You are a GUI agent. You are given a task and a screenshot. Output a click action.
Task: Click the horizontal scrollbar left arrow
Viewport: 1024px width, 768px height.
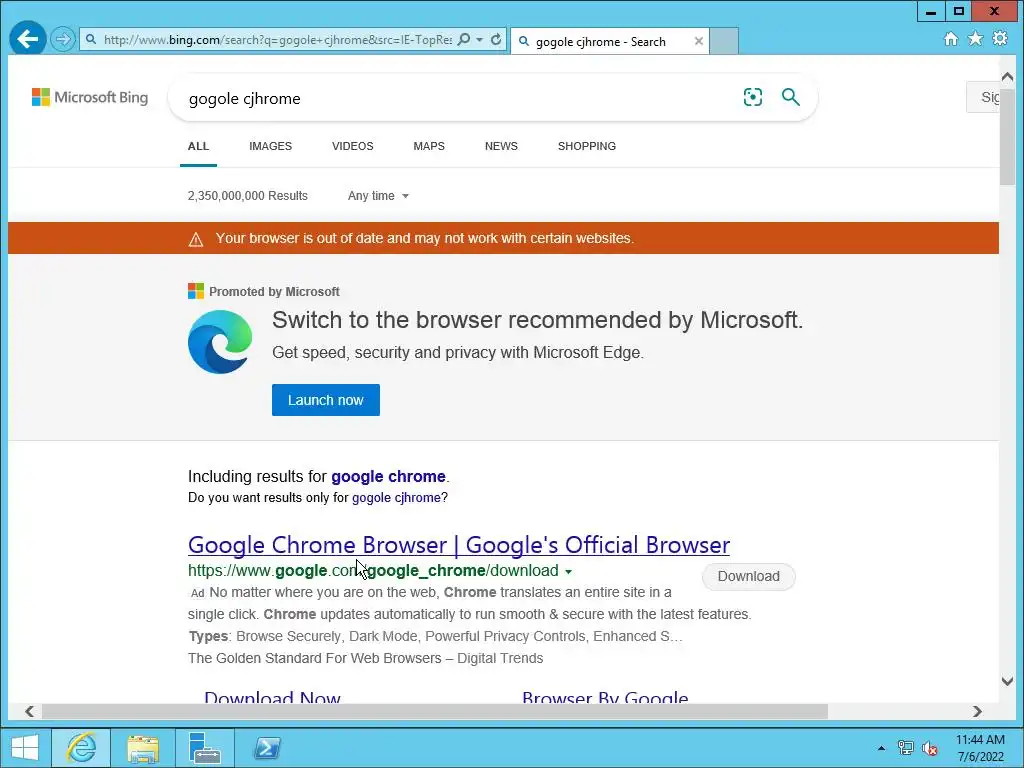coord(29,711)
